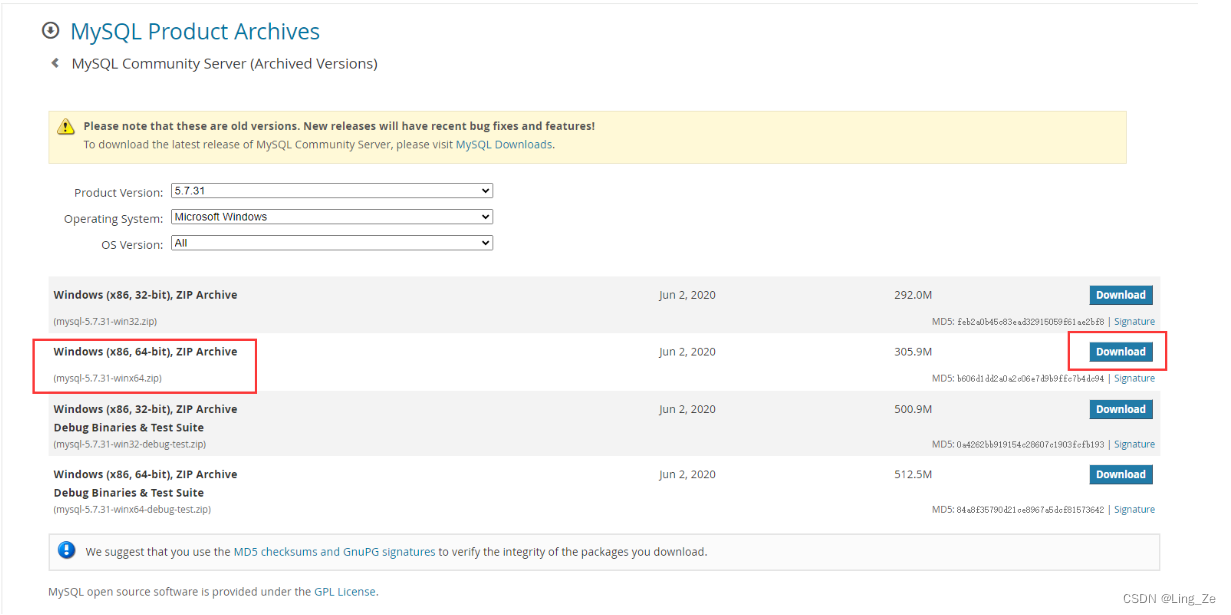This screenshot has height=615, width=1231.
Task: Open Signature link for mysql-5.7.31-winx64.zip
Action: tap(1134, 379)
